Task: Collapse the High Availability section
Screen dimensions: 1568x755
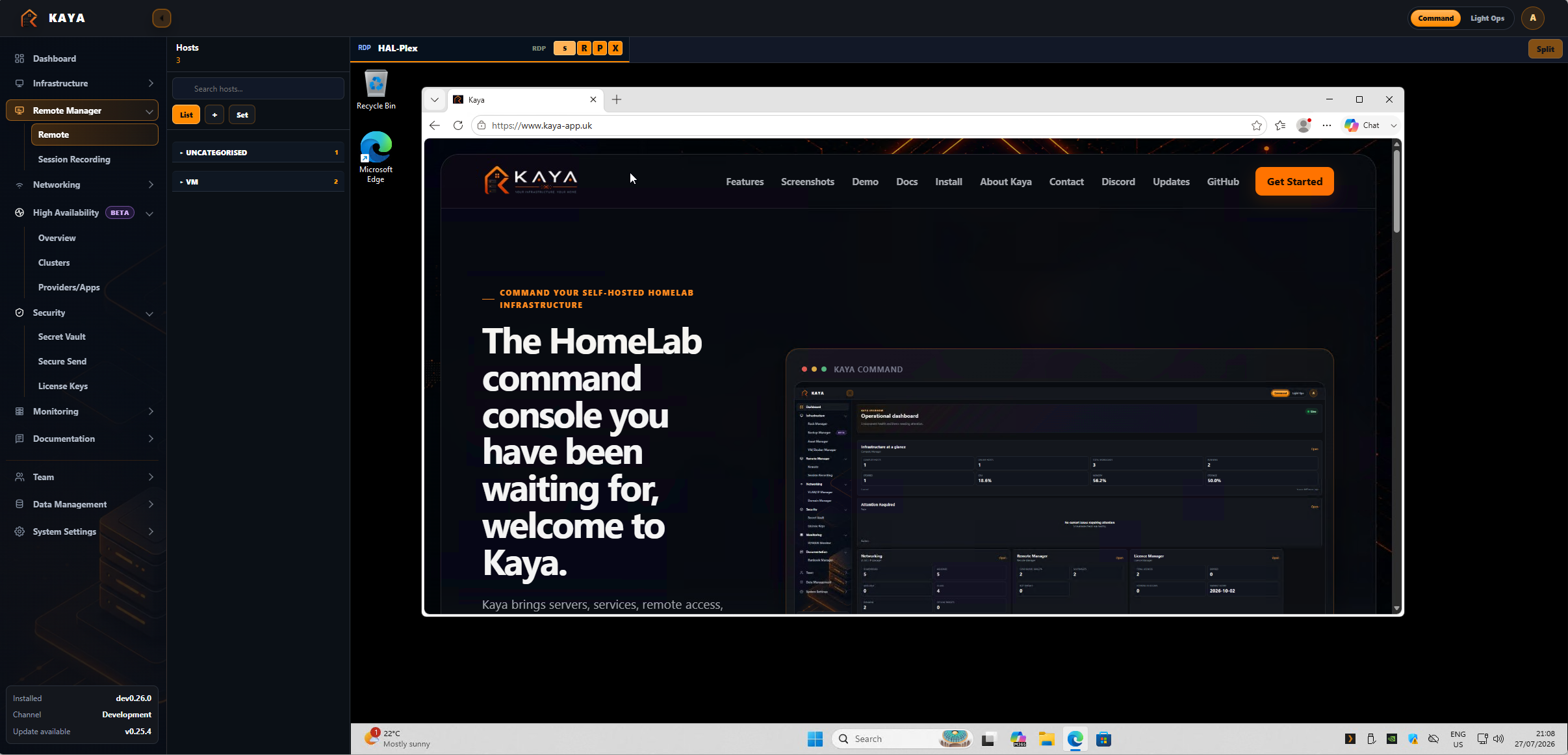Action: (x=85, y=213)
